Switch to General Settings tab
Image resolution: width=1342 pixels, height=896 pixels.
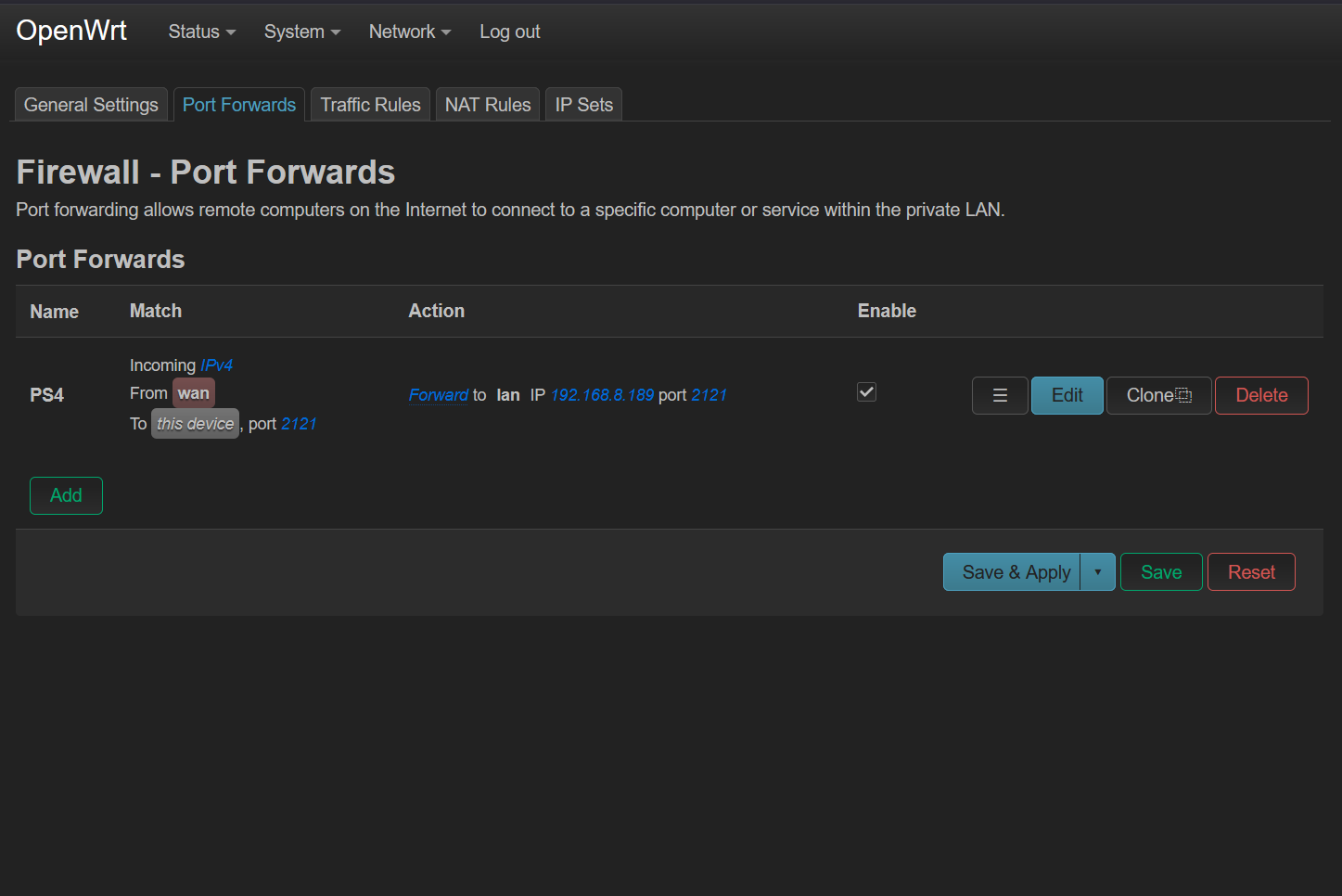[x=91, y=105]
